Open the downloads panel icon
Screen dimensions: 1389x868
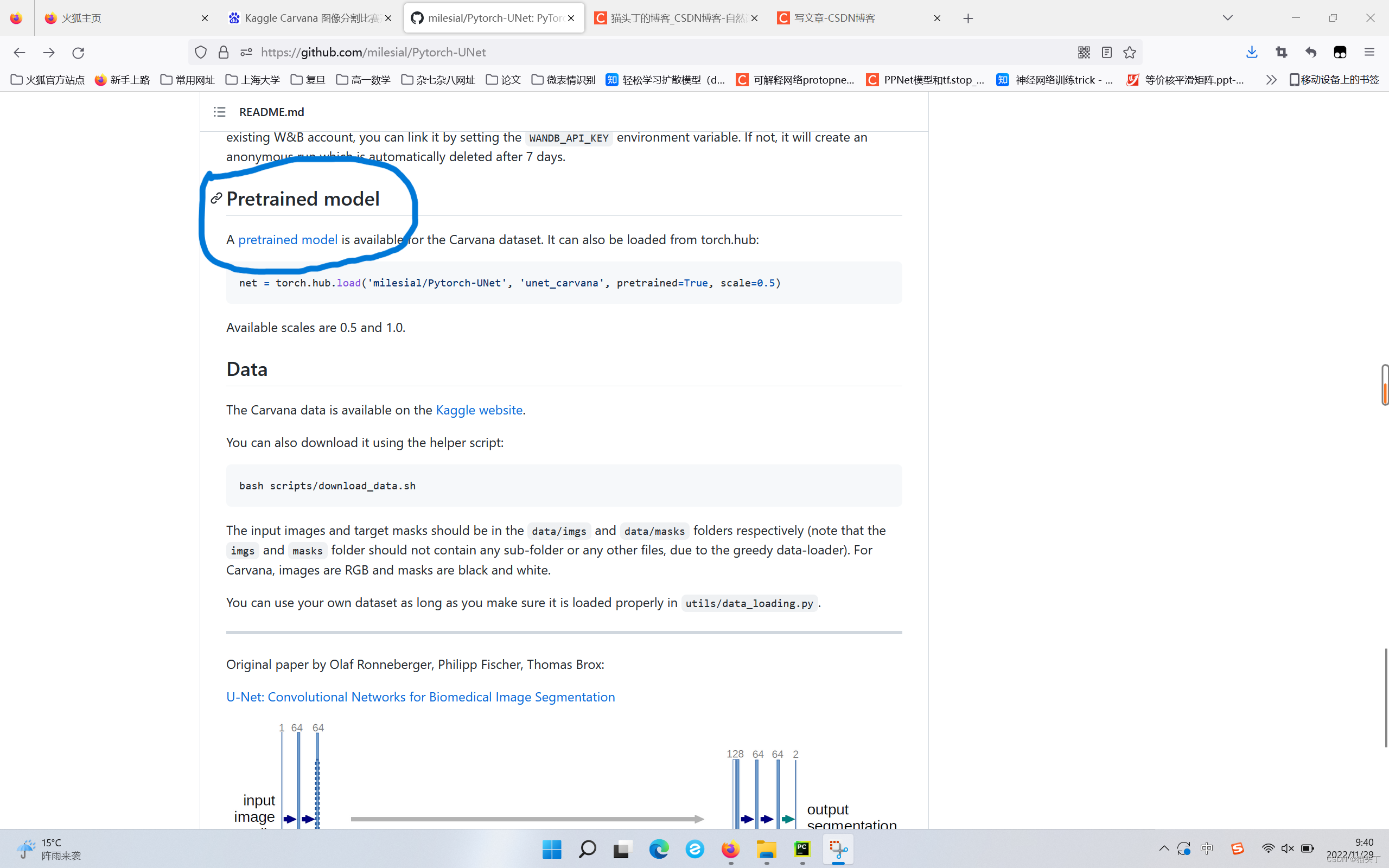pos(1252,52)
